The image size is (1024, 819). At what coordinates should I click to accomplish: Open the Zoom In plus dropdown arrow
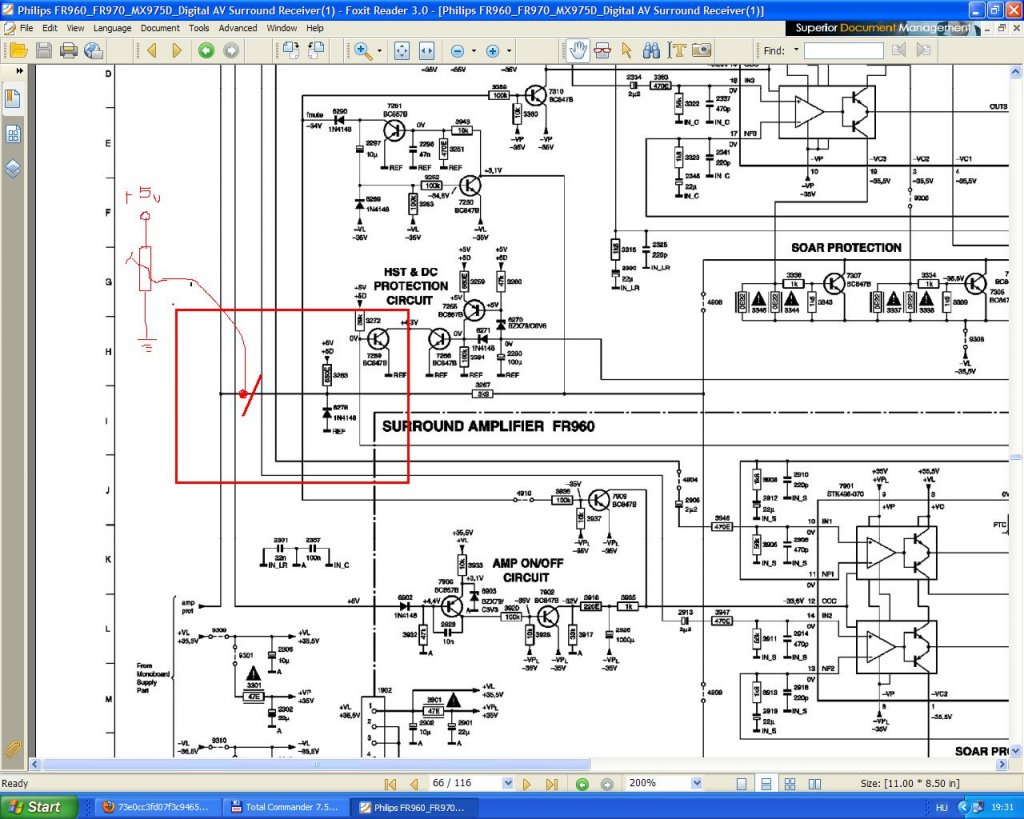(x=509, y=50)
